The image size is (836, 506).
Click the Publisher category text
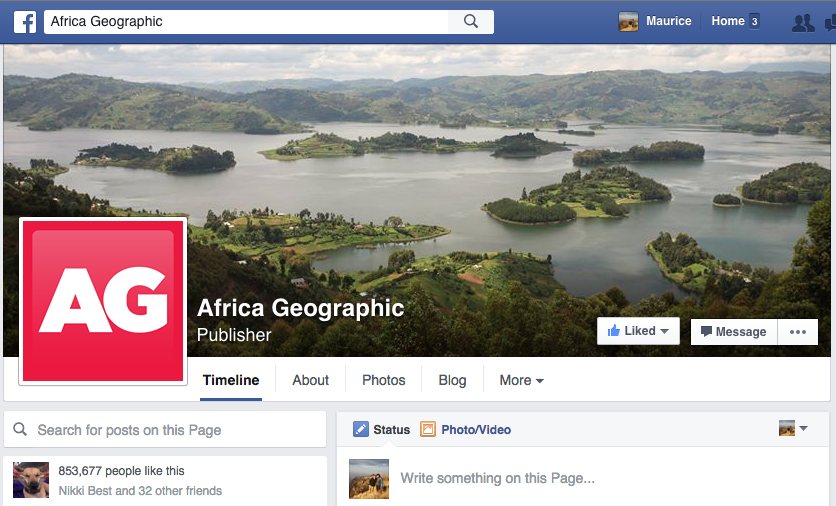pos(234,335)
